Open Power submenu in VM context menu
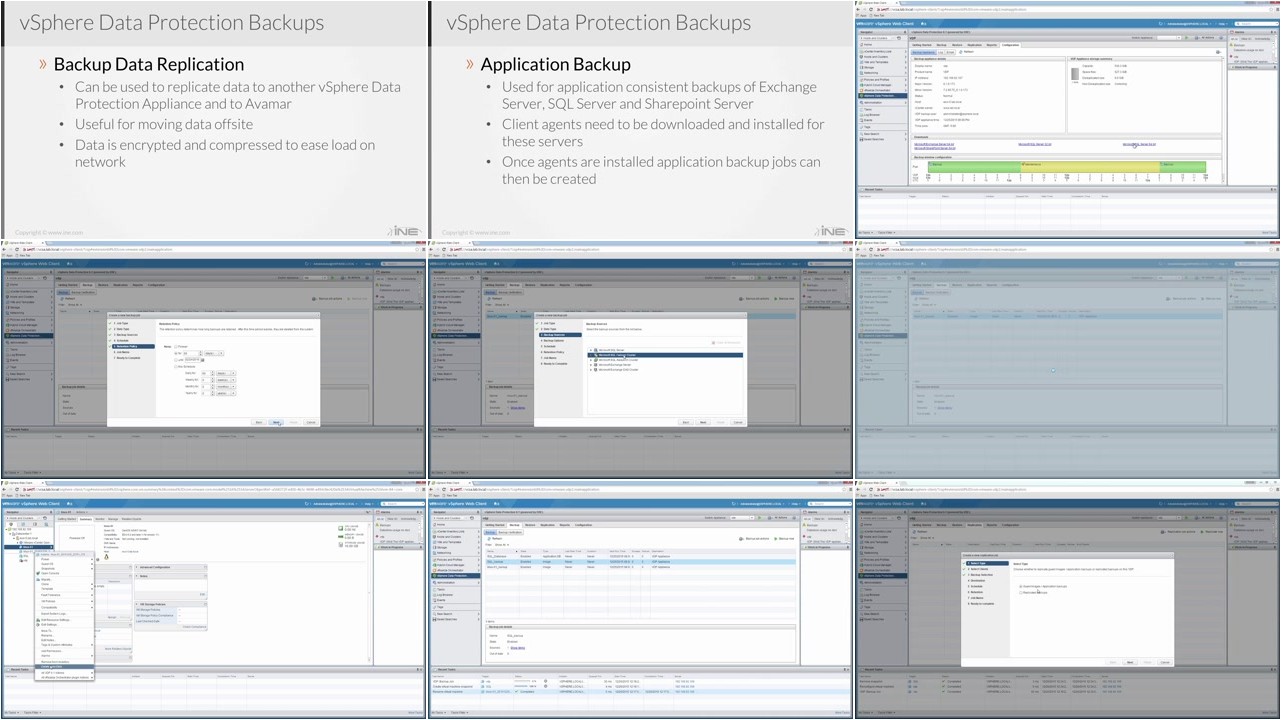Image resolution: width=1281 pixels, height=720 pixels. (64, 559)
